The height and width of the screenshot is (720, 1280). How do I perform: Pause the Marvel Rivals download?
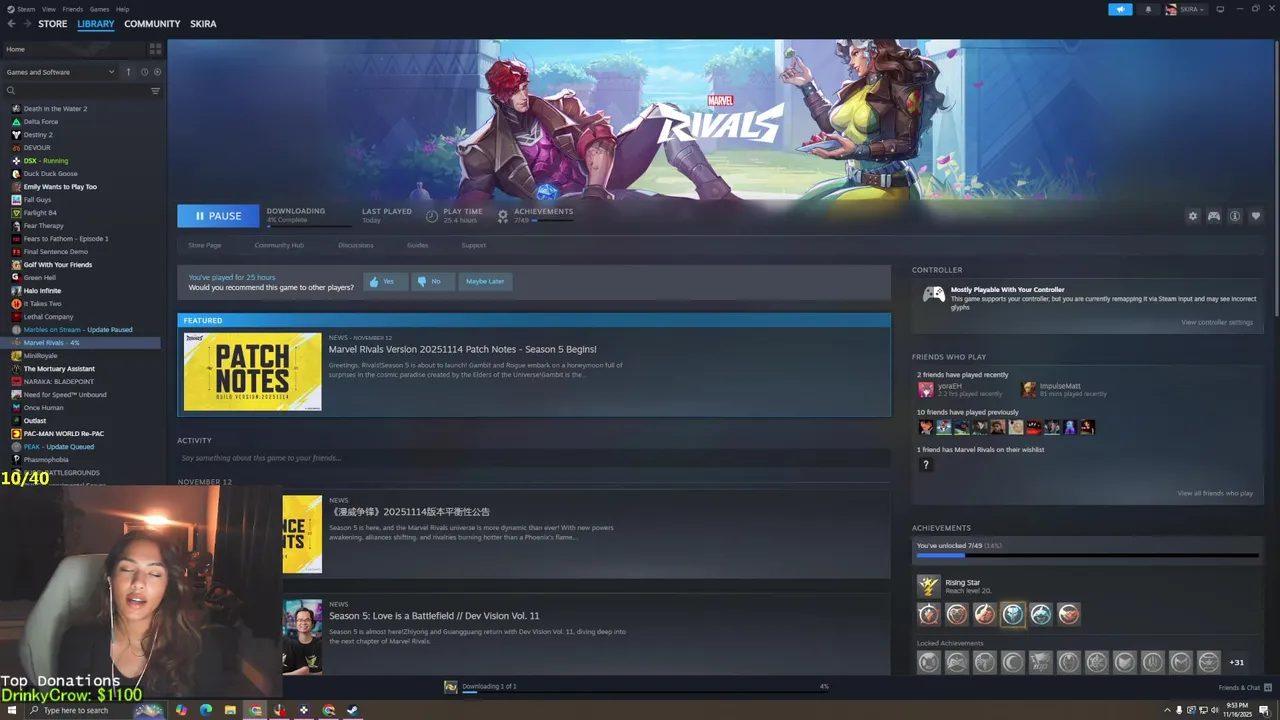pos(218,216)
